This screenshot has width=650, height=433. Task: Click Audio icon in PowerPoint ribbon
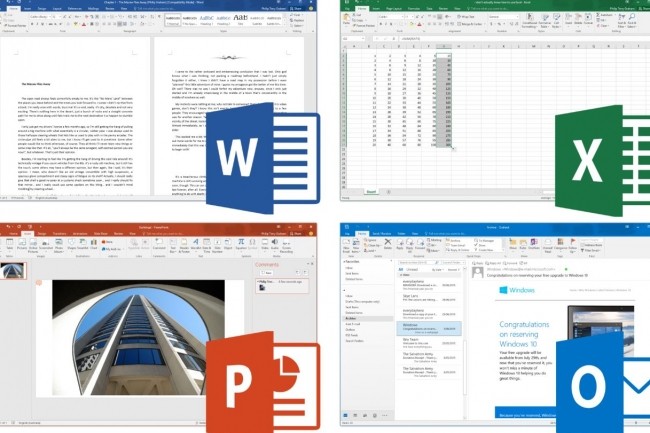point(274,244)
